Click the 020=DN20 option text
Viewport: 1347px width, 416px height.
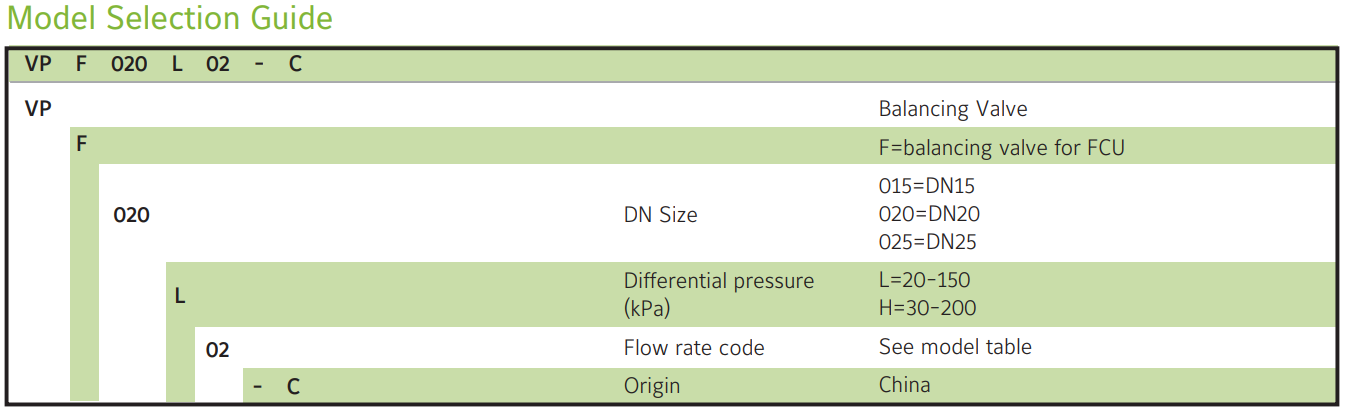pyautogui.click(x=928, y=214)
